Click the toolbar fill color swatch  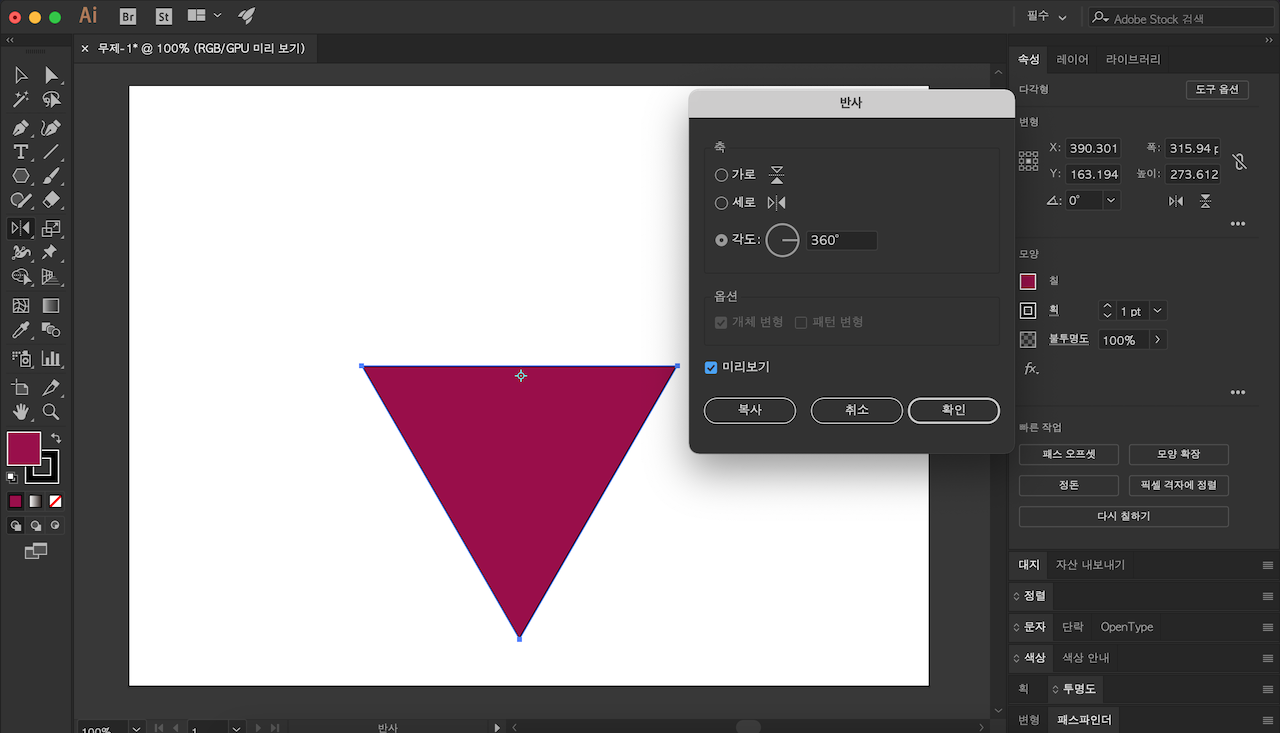(x=24, y=449)
